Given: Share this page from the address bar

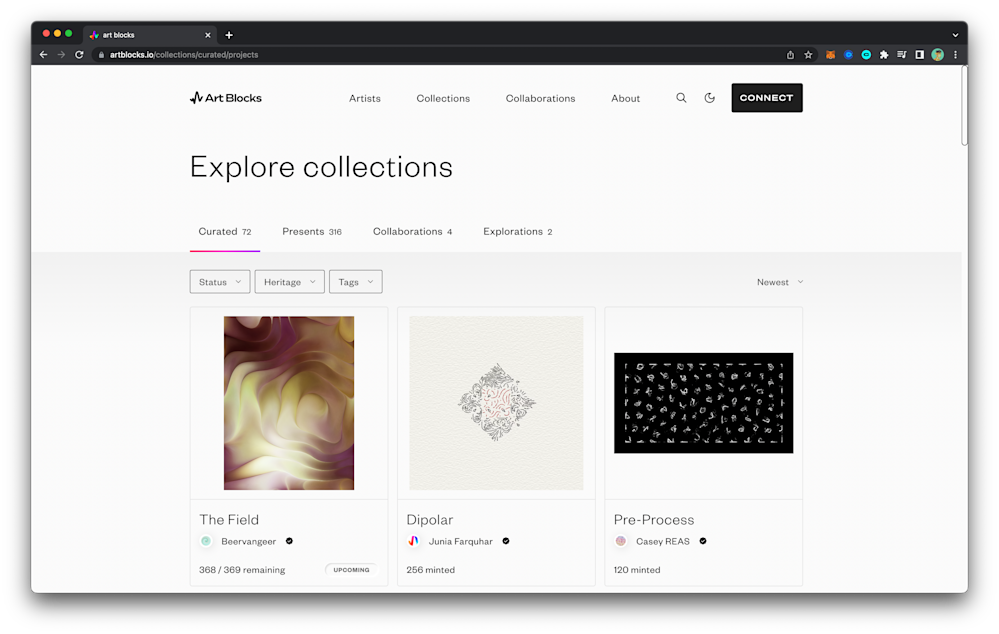Looking at the screenshot, I should (x=790, y=55).
